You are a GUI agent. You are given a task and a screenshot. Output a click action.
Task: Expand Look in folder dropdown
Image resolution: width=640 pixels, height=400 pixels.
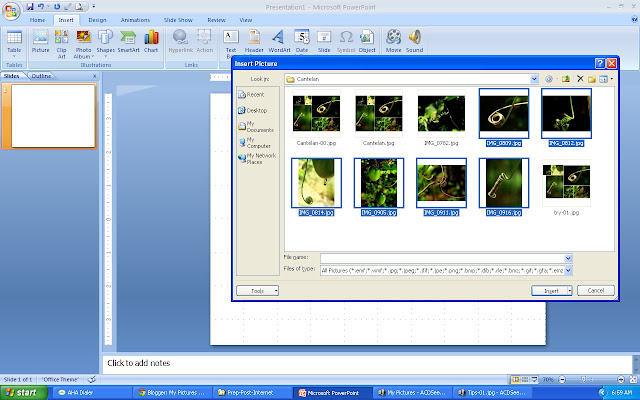point(534,79)
